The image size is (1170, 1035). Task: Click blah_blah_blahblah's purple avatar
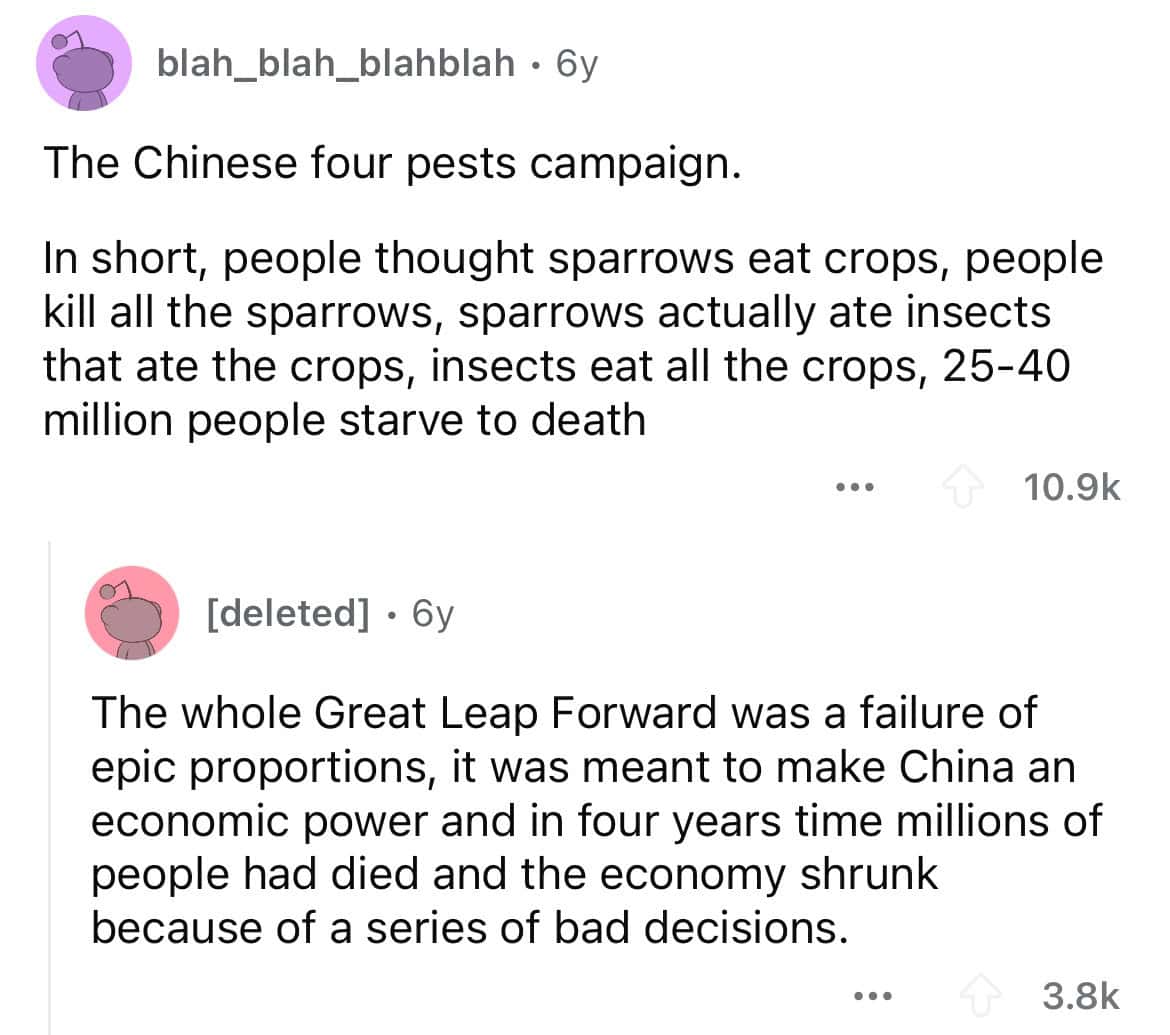[x=83, y=64]
